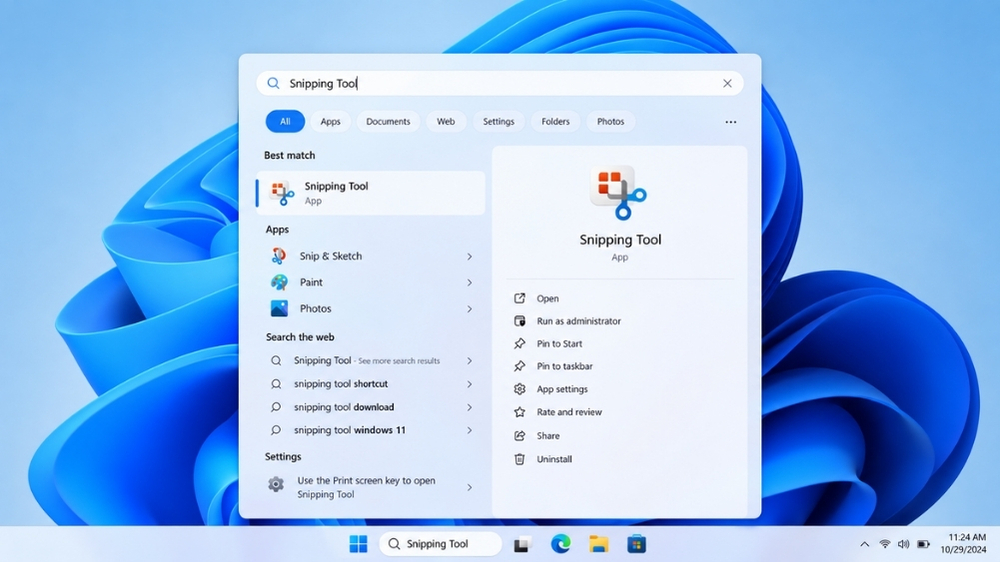Click the Open action icon
Viewport: 1000px width, 562px height.
[520, 298]
